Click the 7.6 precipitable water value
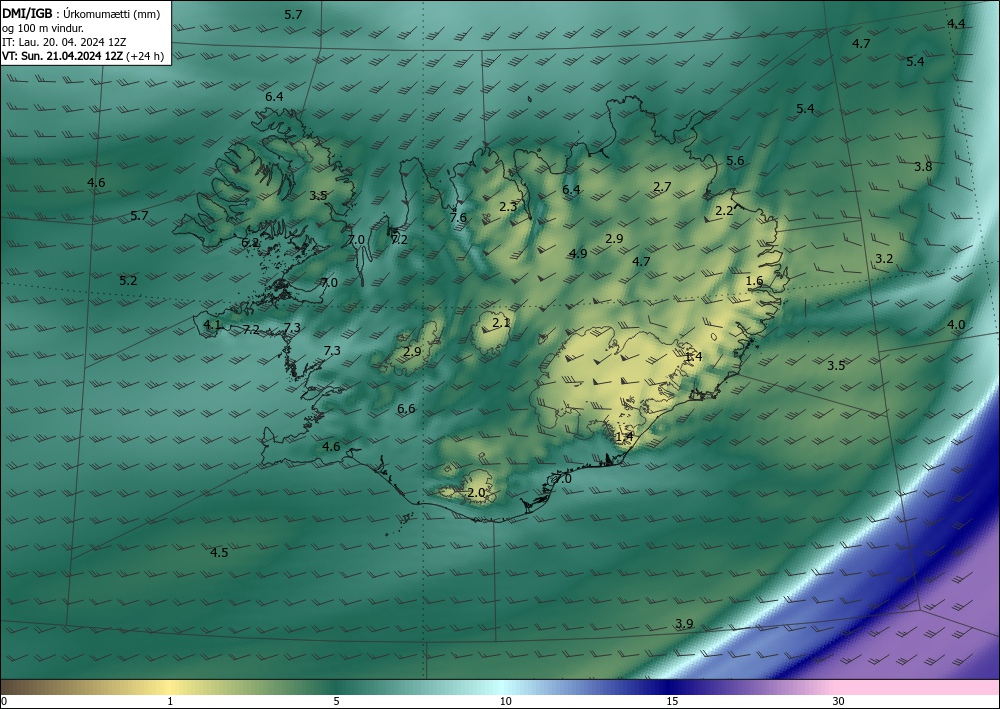 [x=458, y=217]
